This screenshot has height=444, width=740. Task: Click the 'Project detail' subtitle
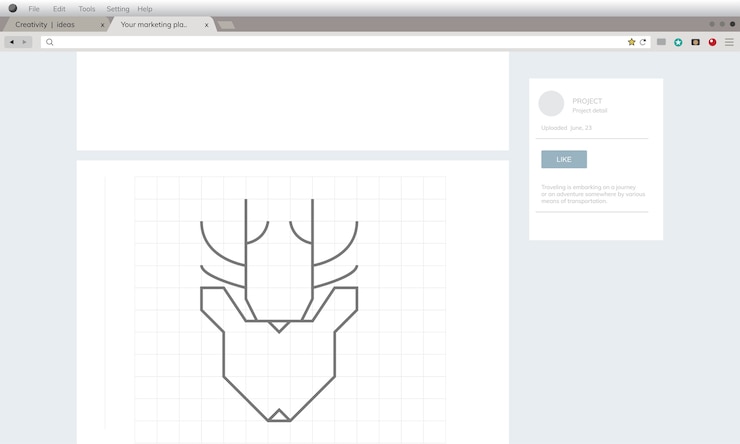pos(589,110)
